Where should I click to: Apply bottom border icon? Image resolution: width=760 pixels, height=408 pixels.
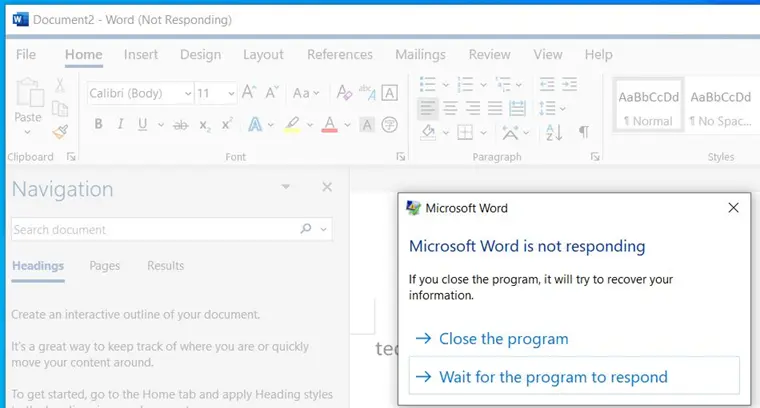point(465,132)
